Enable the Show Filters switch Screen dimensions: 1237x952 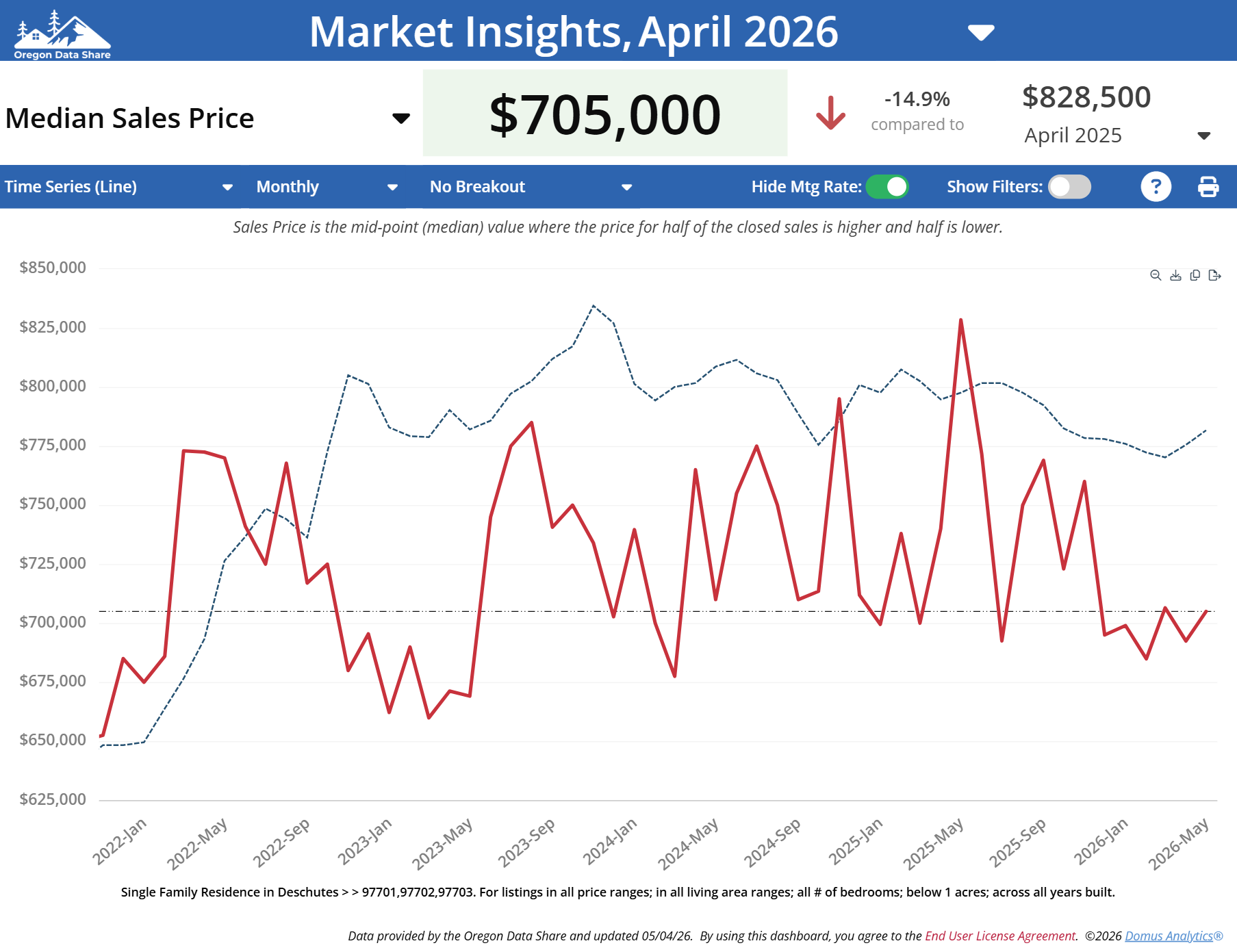click(x=1069, y=186)
